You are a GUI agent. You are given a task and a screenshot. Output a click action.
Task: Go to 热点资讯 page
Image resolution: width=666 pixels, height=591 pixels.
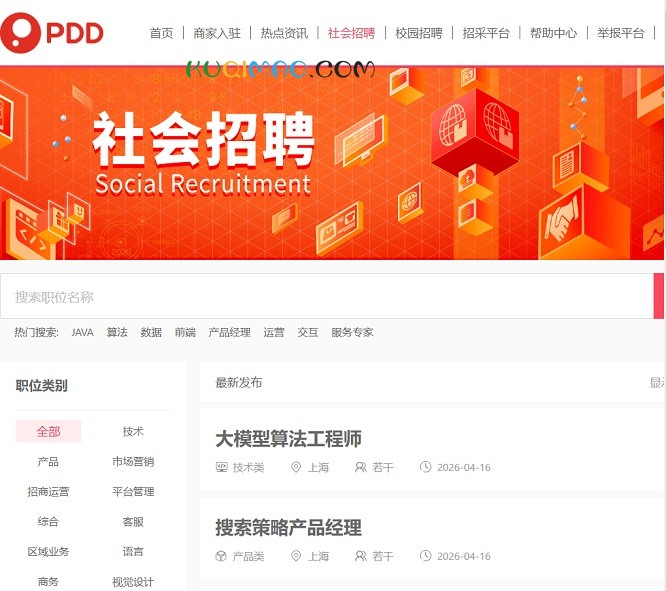pyautogui.click(x=284, y=33)
